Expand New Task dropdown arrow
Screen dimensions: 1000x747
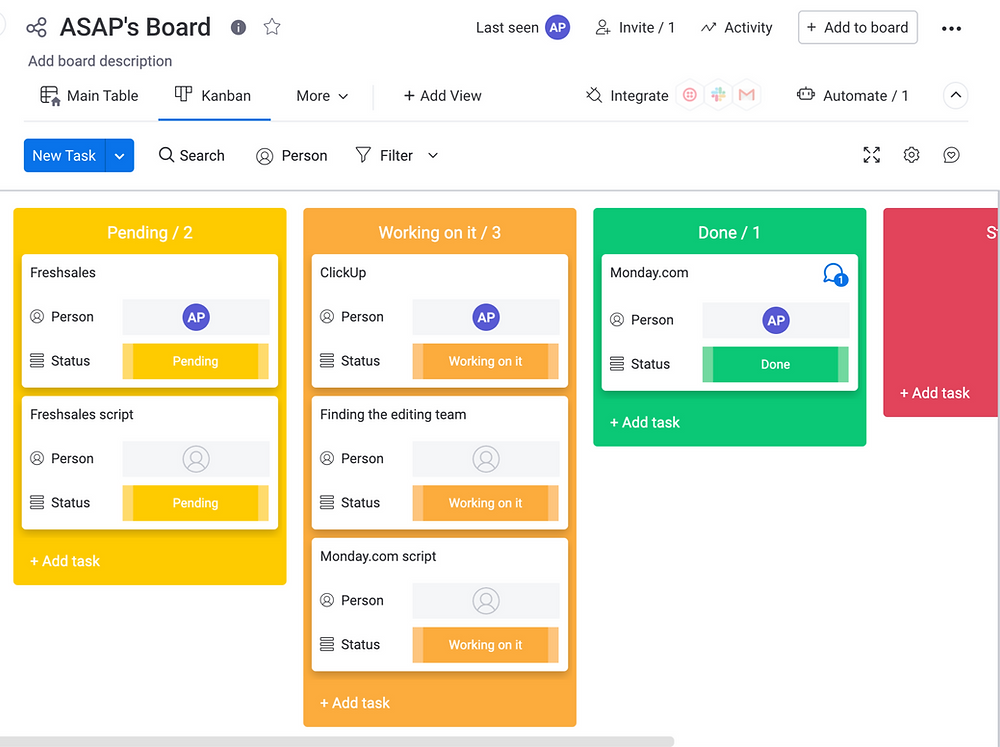point(120,156)
